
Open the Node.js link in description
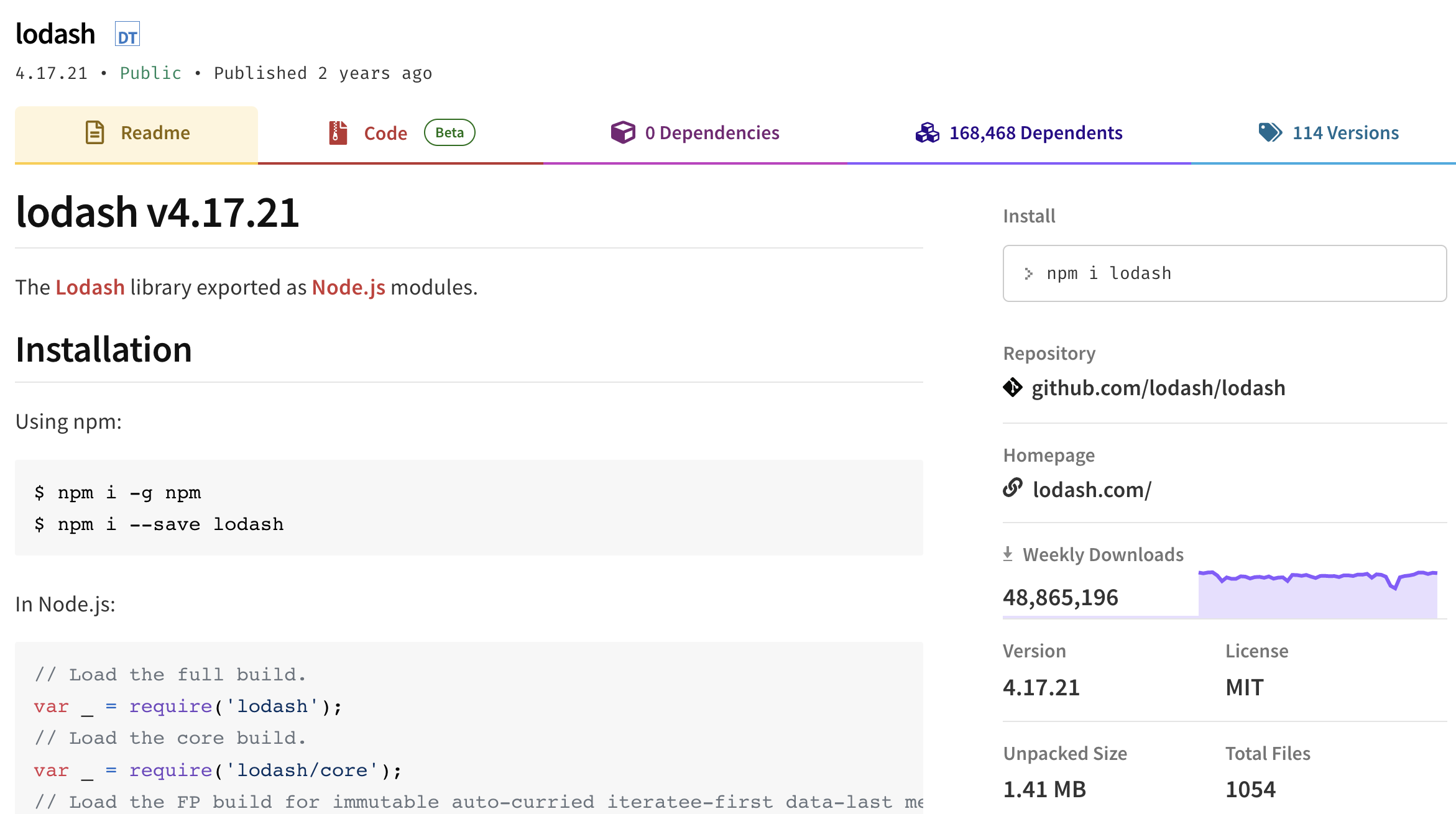[348, 287]
